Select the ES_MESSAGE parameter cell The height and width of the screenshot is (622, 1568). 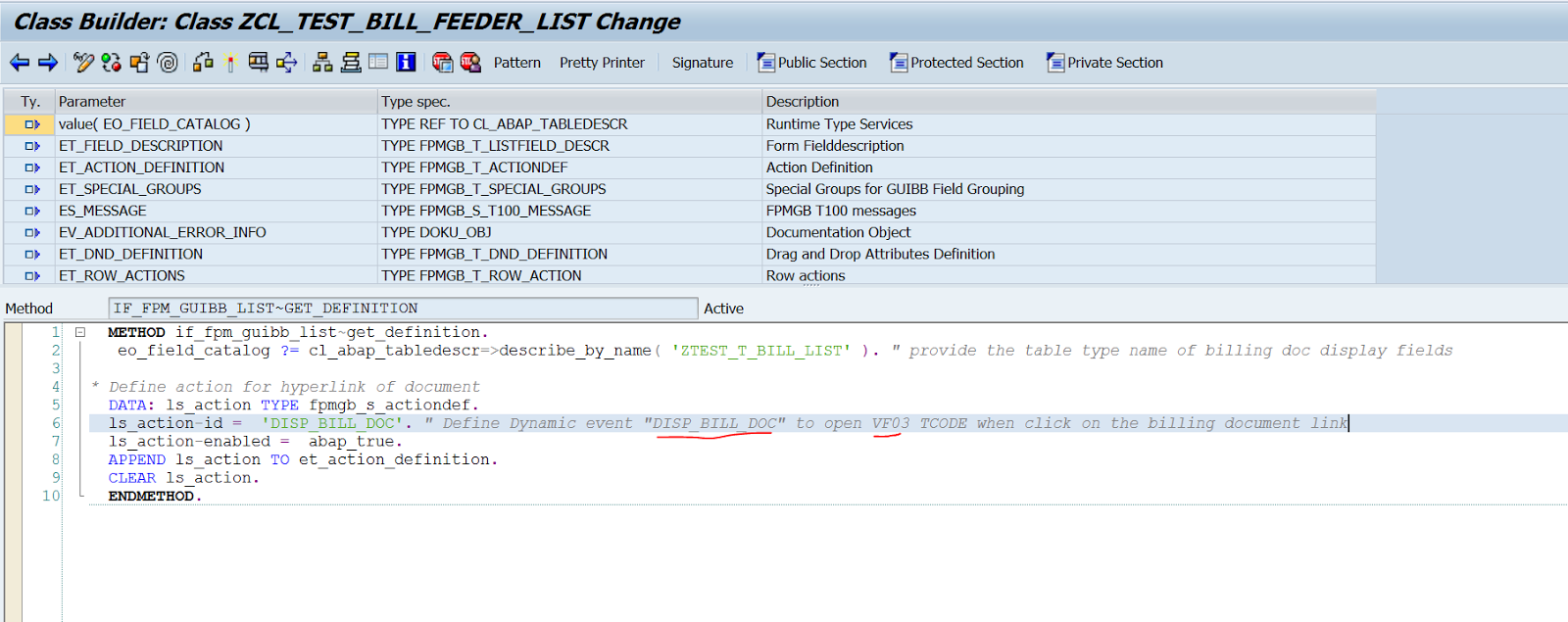[217, 211]
